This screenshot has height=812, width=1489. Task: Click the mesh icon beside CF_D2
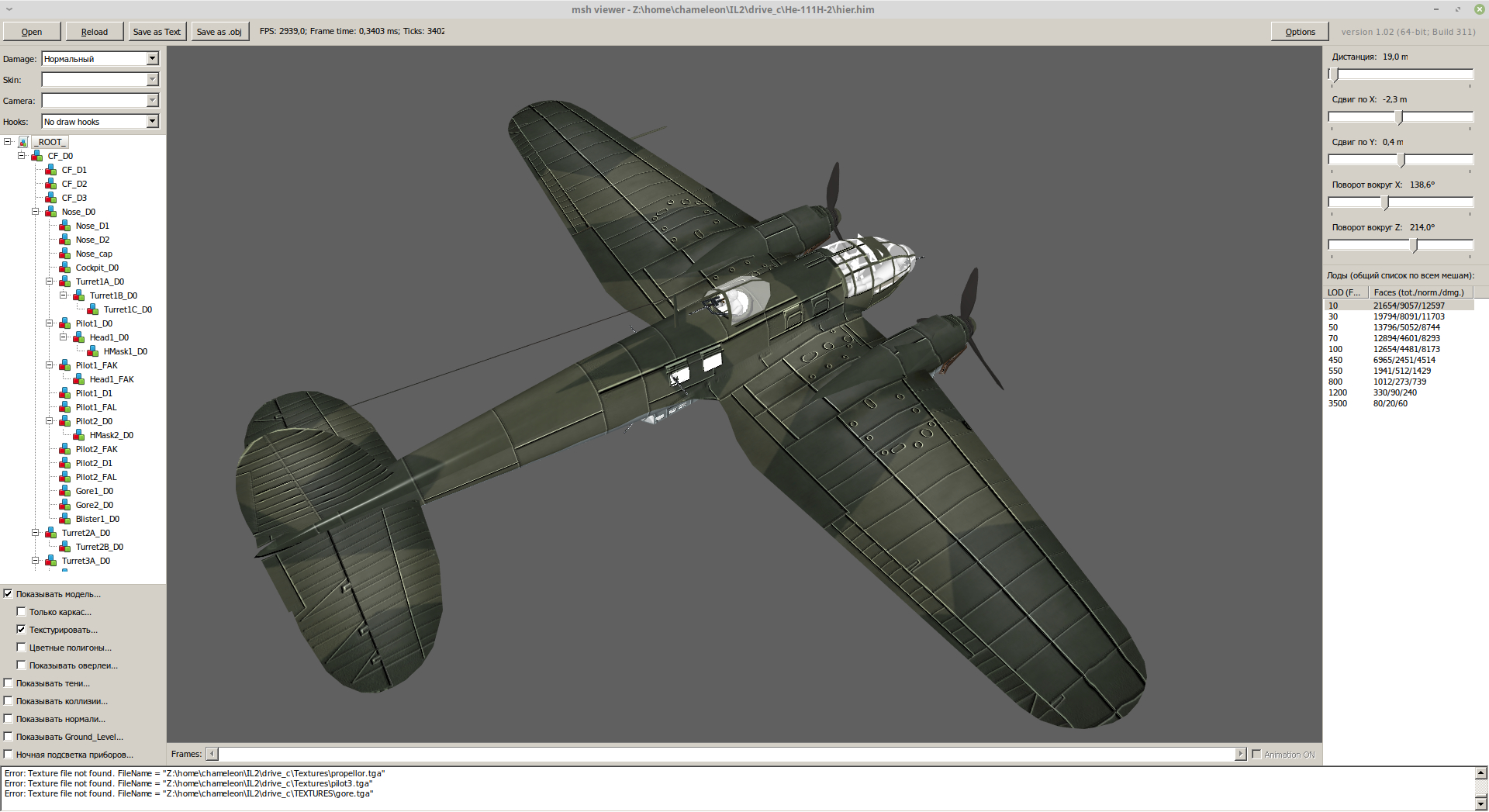tap(51, 184)
